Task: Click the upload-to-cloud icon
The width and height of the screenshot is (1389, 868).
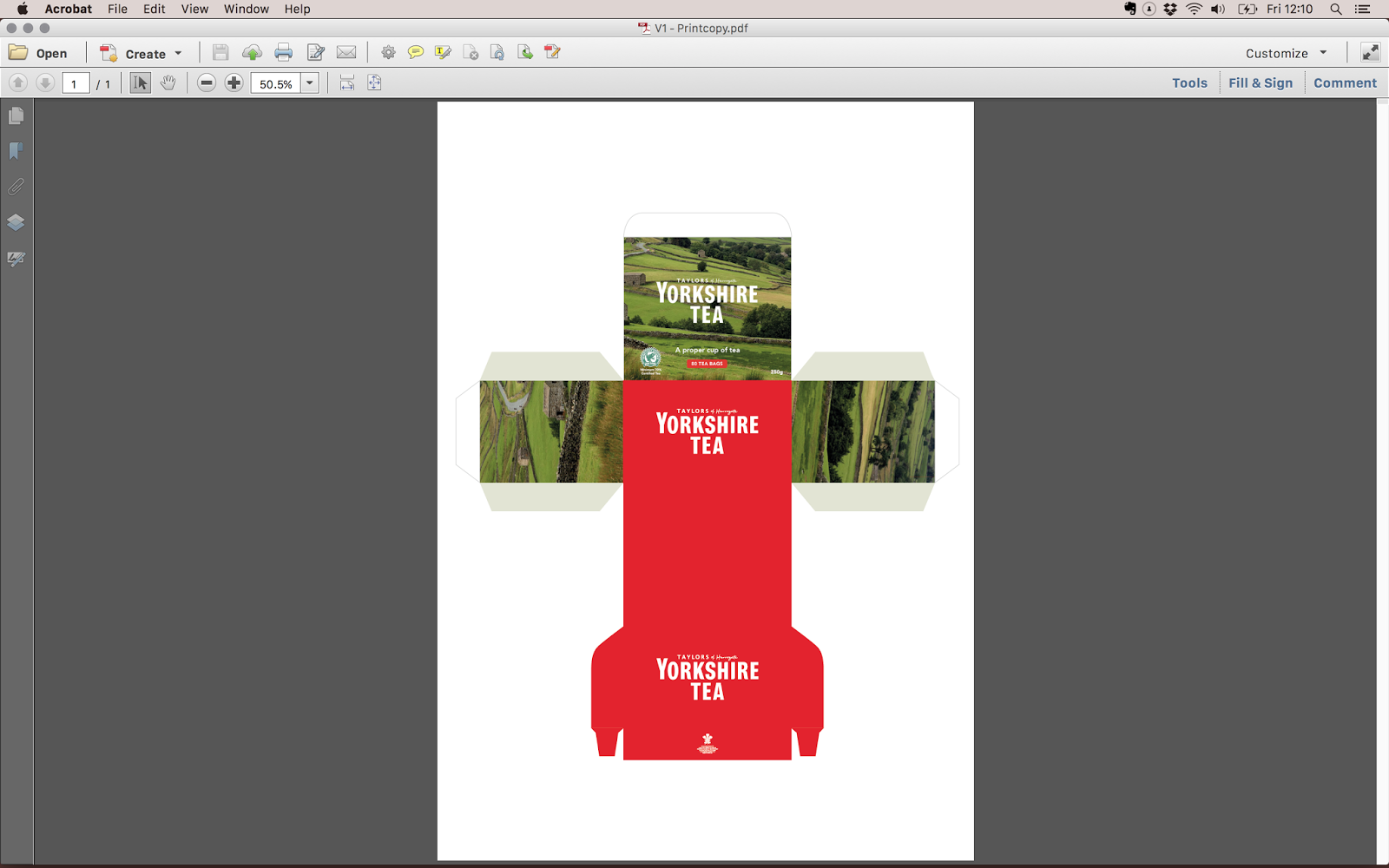Action: 252,53
